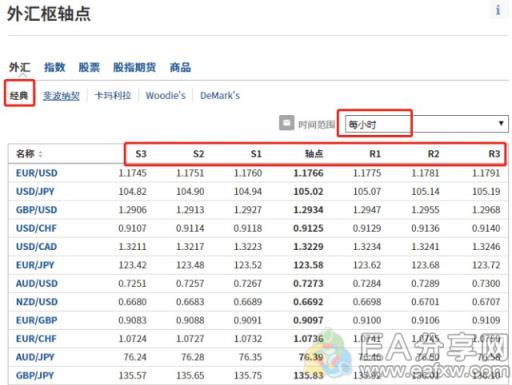Screen dimensions: 512x385
Task: Click EUR/GBP R2 value 0.9106
Action: (x=425, y=320)
